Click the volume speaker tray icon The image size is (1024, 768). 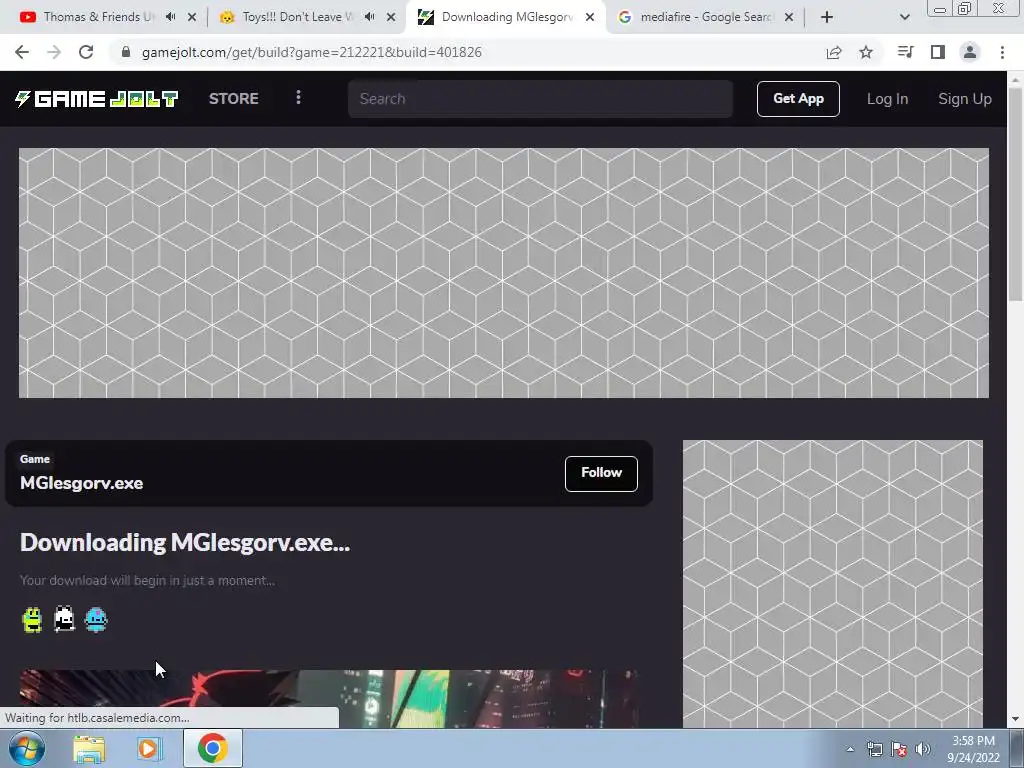click(x=923, y=749)
